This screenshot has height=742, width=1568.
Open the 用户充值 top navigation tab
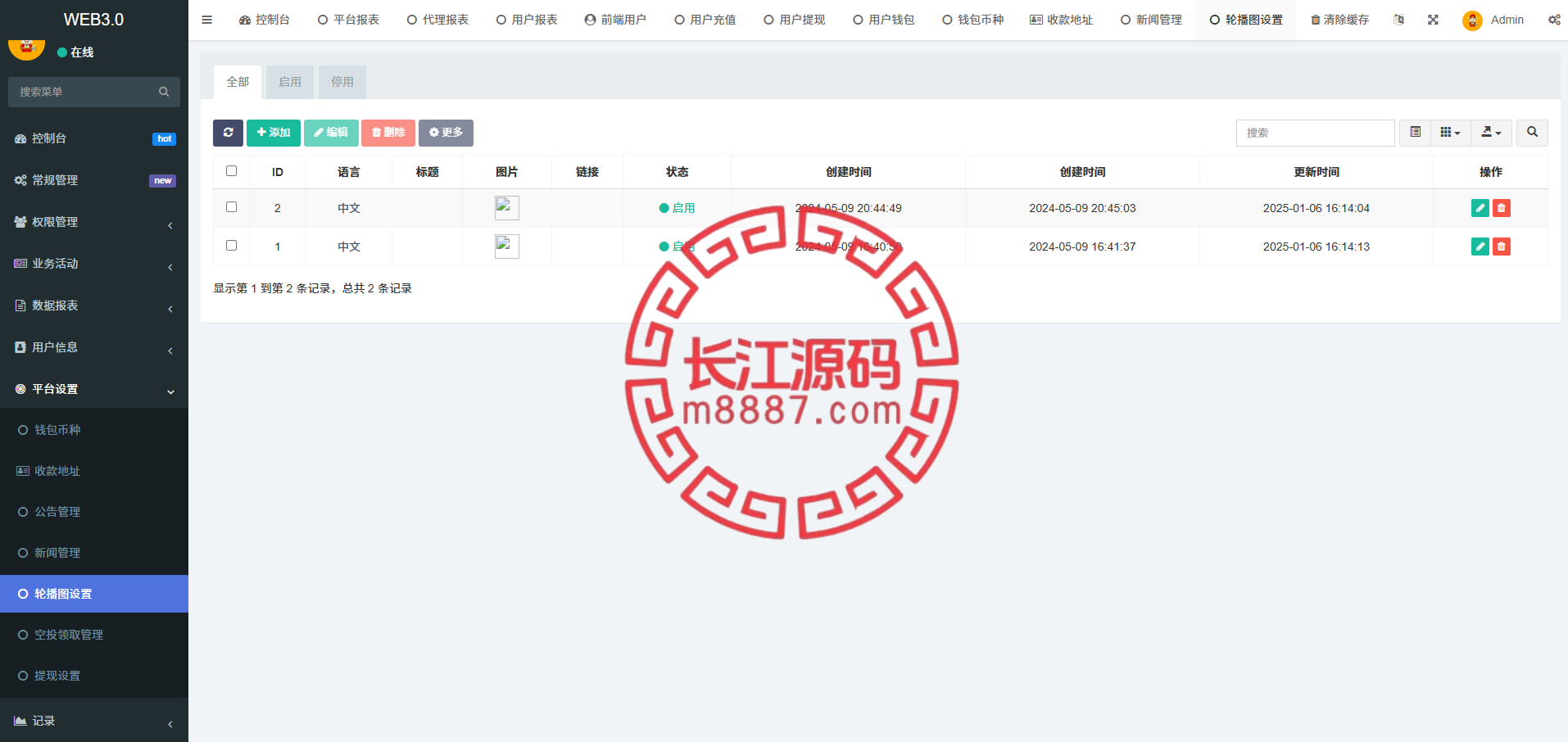[x=705, y=20]
